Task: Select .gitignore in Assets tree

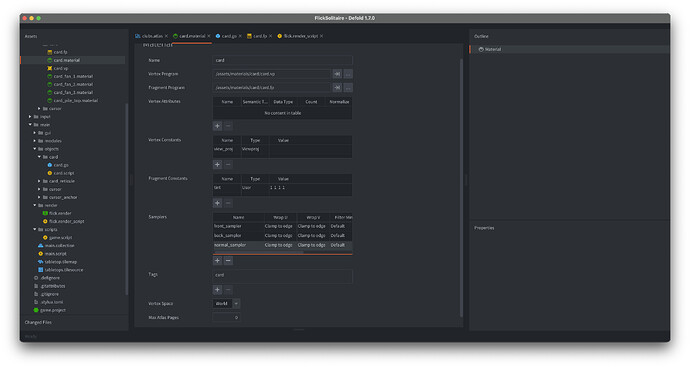Action: point(49,294)
